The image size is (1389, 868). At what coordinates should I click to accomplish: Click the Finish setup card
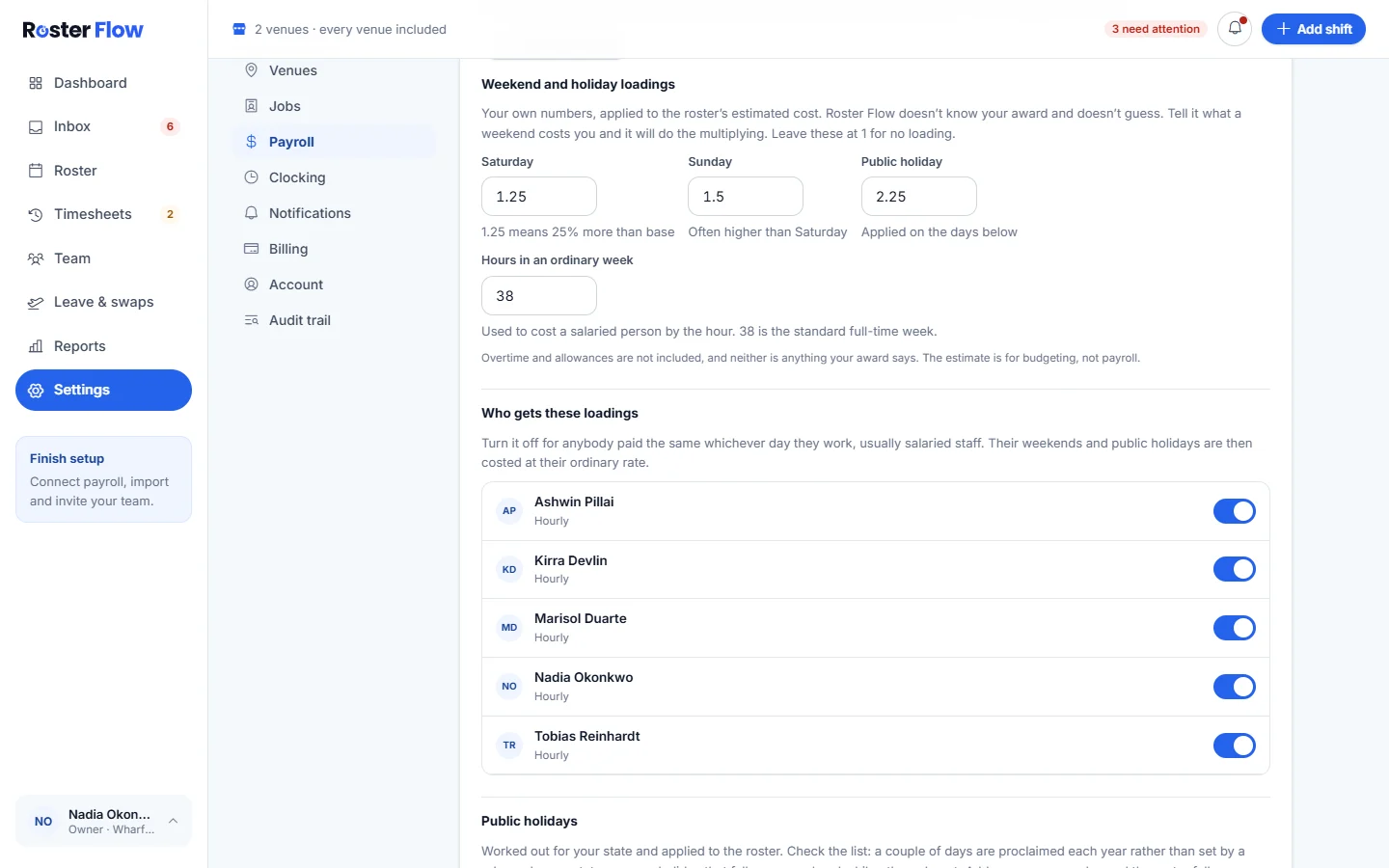103,479
